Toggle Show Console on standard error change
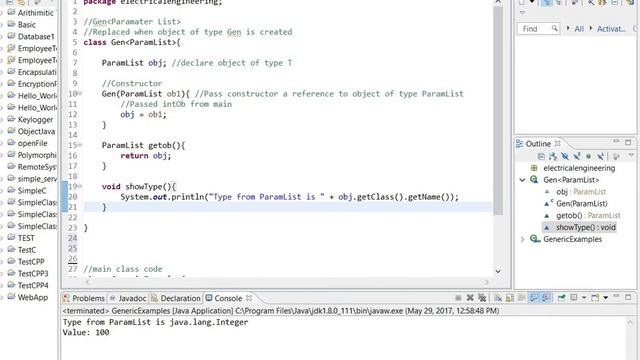This screenshot has height=360, width=640. point(546,298)
